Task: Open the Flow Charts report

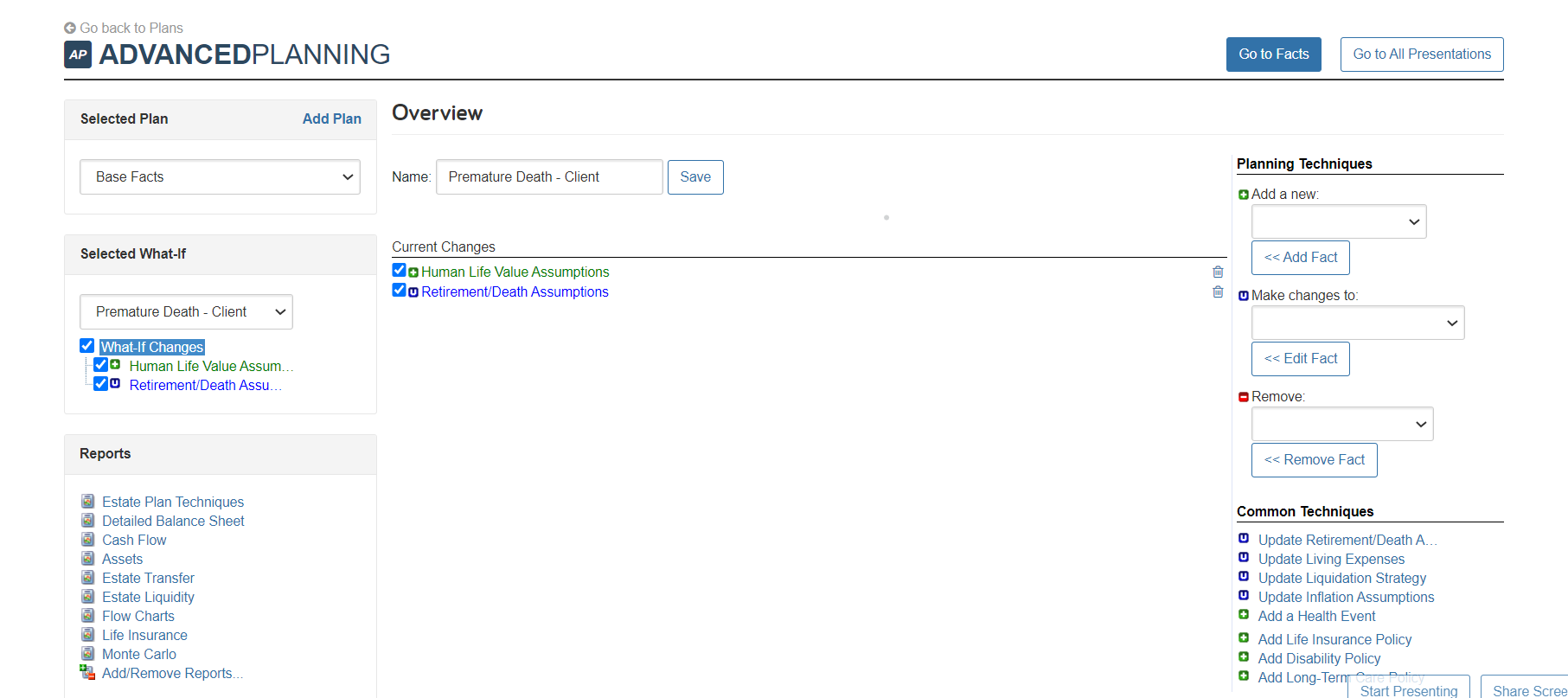Action: tap(138, 616)
